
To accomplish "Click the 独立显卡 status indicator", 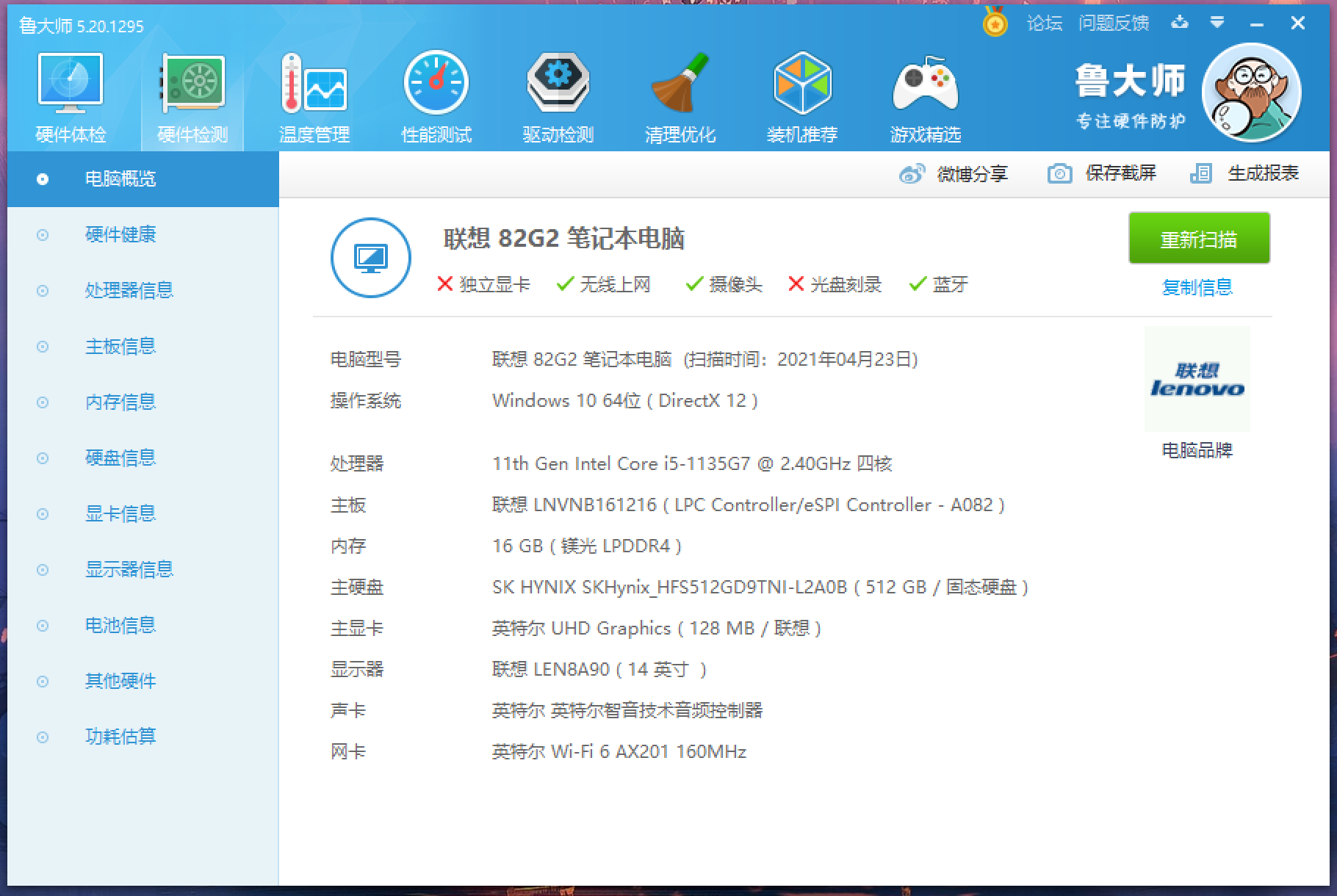I will pos(483,284).
